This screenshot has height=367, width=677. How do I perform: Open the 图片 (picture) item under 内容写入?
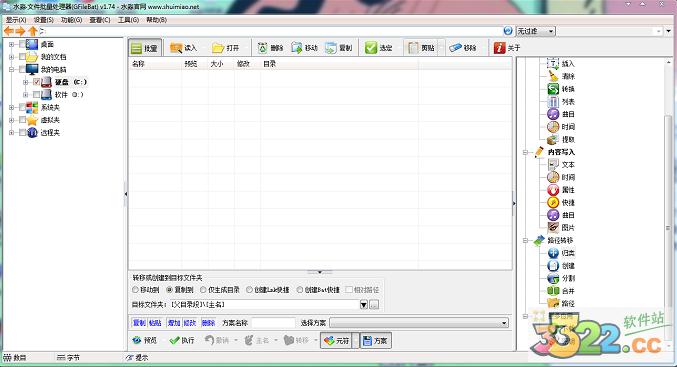coord(561,228)
